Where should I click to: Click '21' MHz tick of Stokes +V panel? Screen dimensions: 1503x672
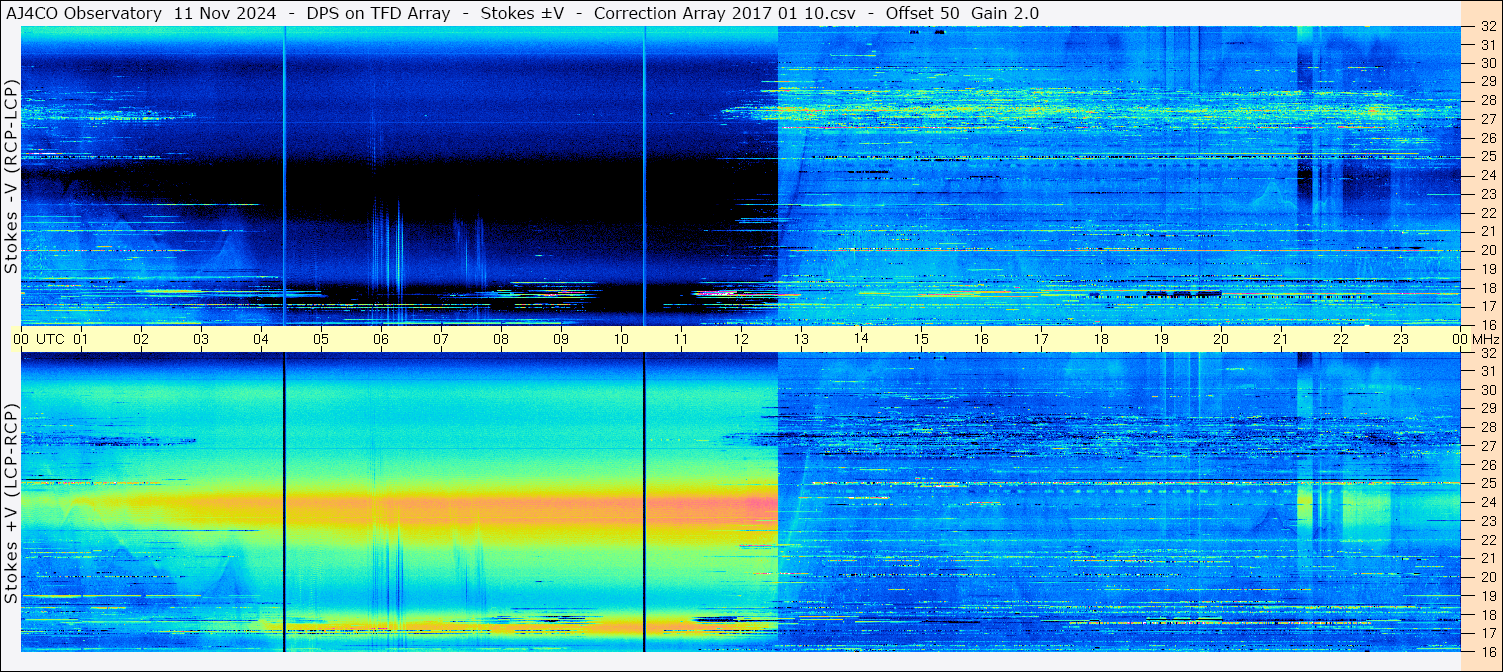click(1487, 558)
